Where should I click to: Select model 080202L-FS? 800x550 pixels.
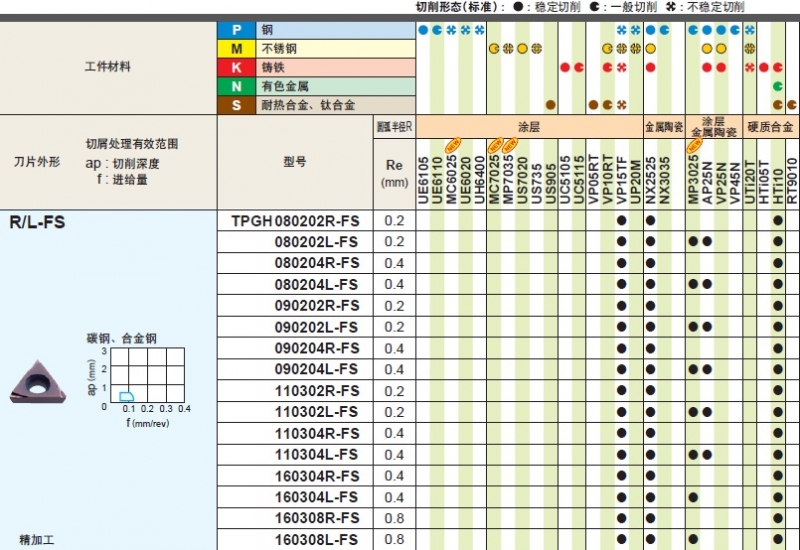click(x=316, y=242)
